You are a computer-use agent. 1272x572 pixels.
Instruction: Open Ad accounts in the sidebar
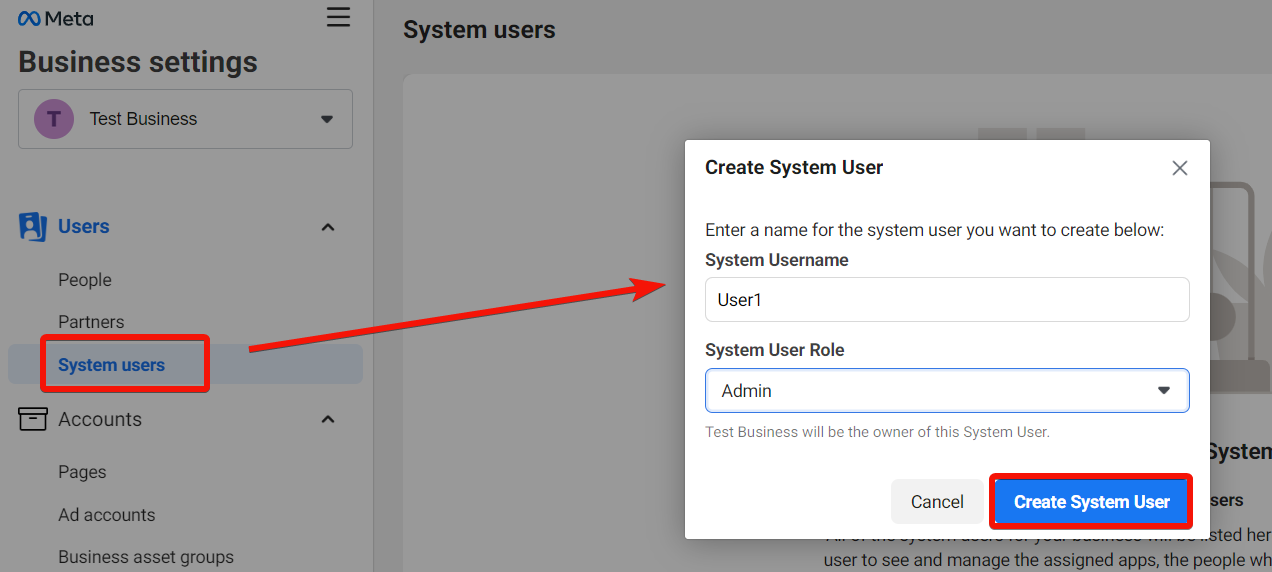pos(106,515)
